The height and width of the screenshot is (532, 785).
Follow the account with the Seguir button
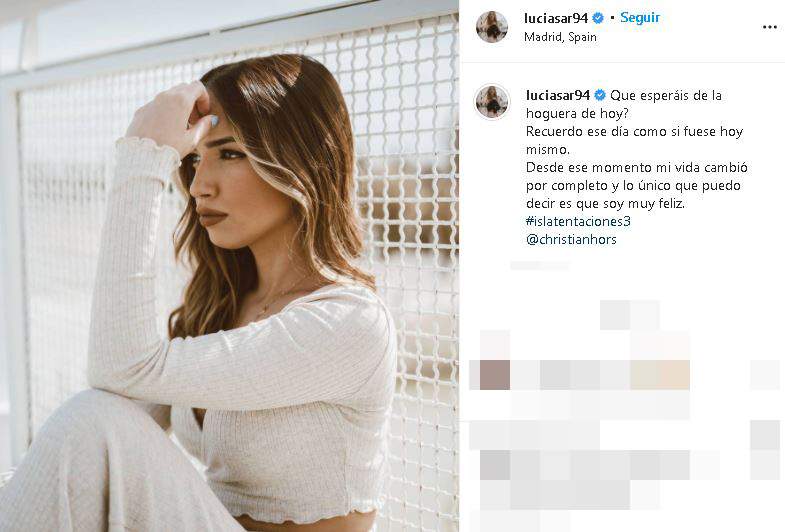tap(640, 18)
